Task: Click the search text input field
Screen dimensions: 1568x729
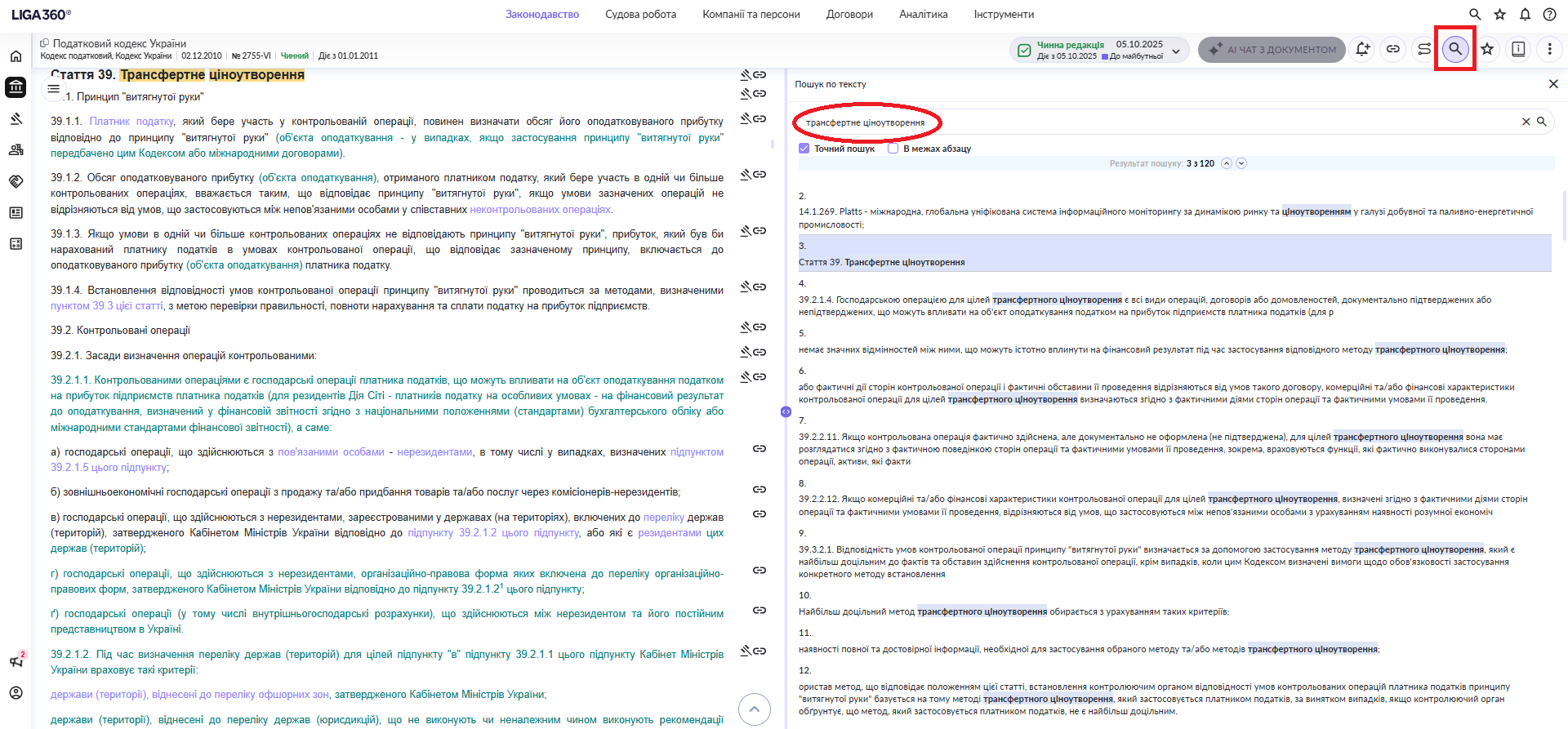Action: [1143, 122]
